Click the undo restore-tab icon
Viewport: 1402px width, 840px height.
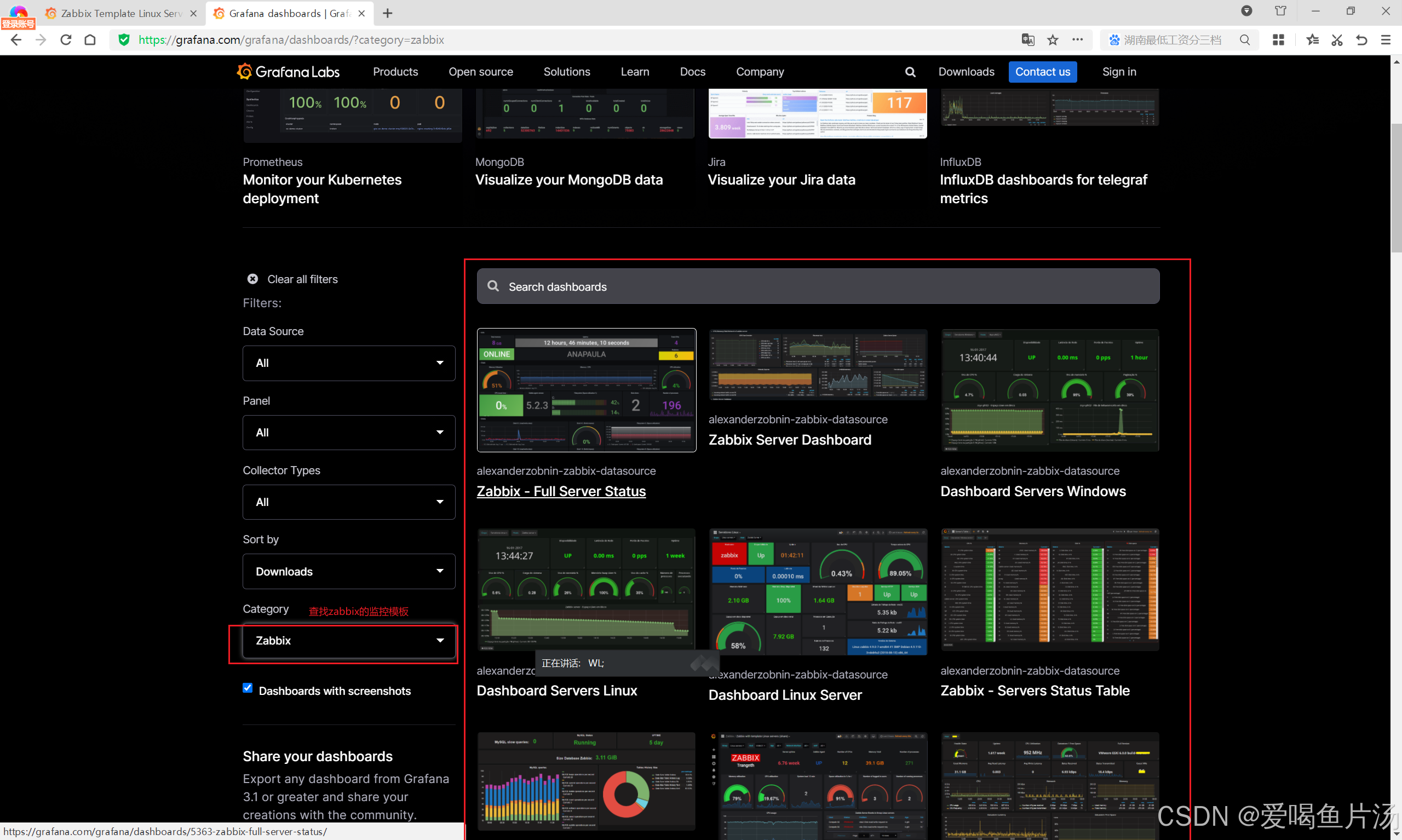tap(1362, 39)
